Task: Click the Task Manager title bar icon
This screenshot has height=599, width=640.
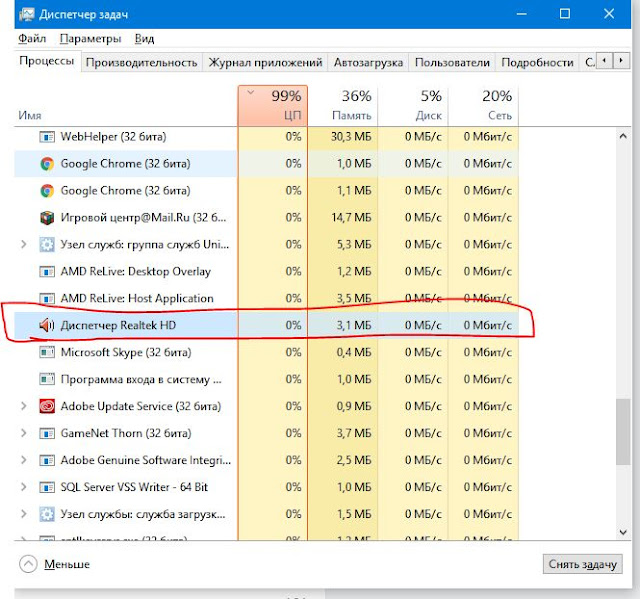Action: point(27,14)
